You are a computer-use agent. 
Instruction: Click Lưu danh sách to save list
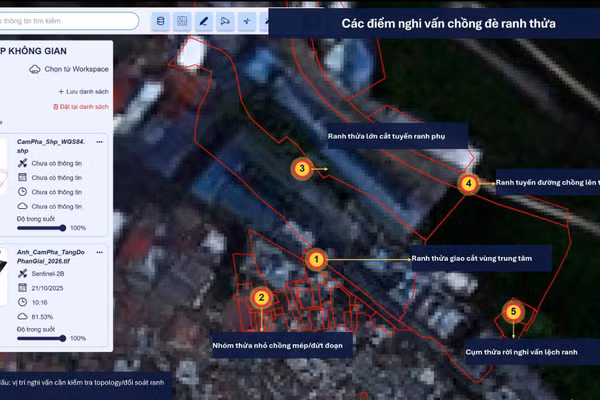tap(83, 91)
